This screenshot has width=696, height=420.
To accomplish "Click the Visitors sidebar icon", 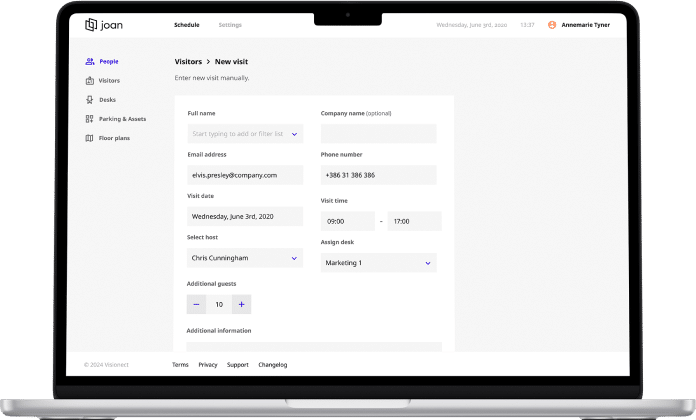I will (90, 81).
